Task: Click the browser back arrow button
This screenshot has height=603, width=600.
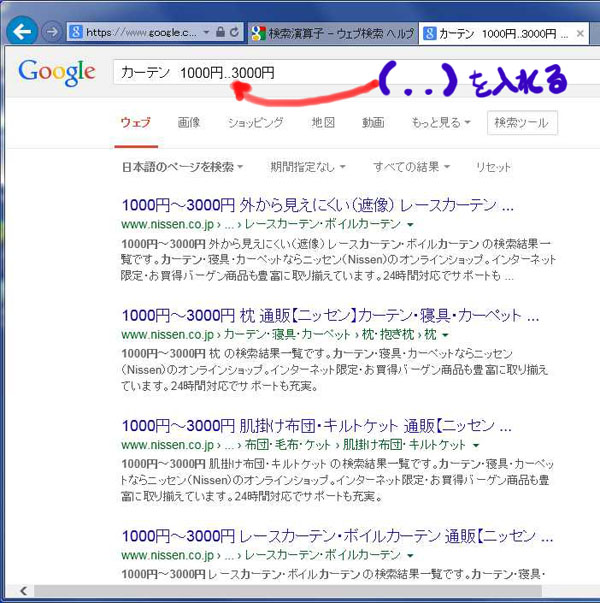Action: pyautogui.click(x=22, y=32)
